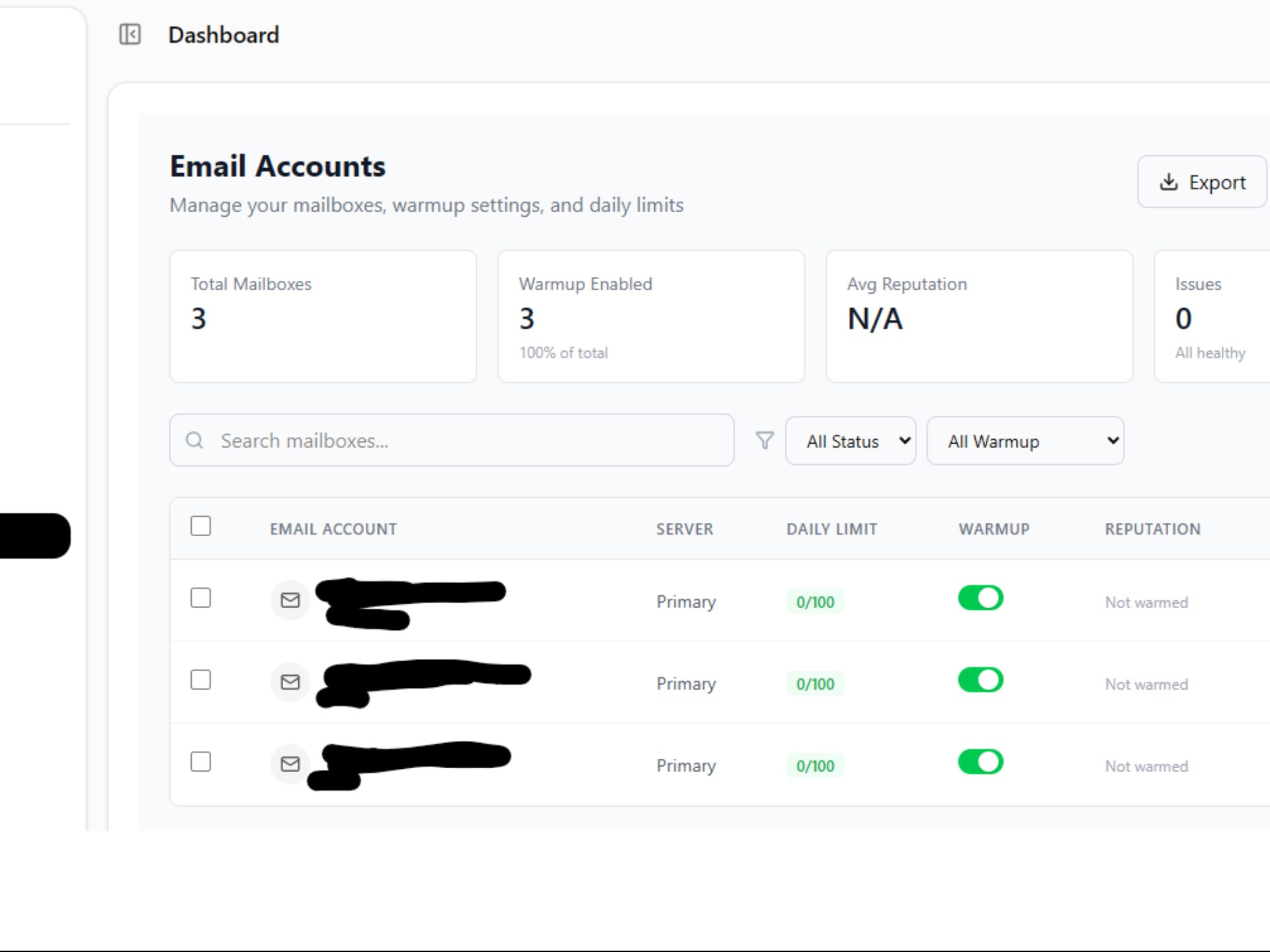Open the All Status dropdown
The height and width of the screenshot is (952, 1270).
pos(851,440)
